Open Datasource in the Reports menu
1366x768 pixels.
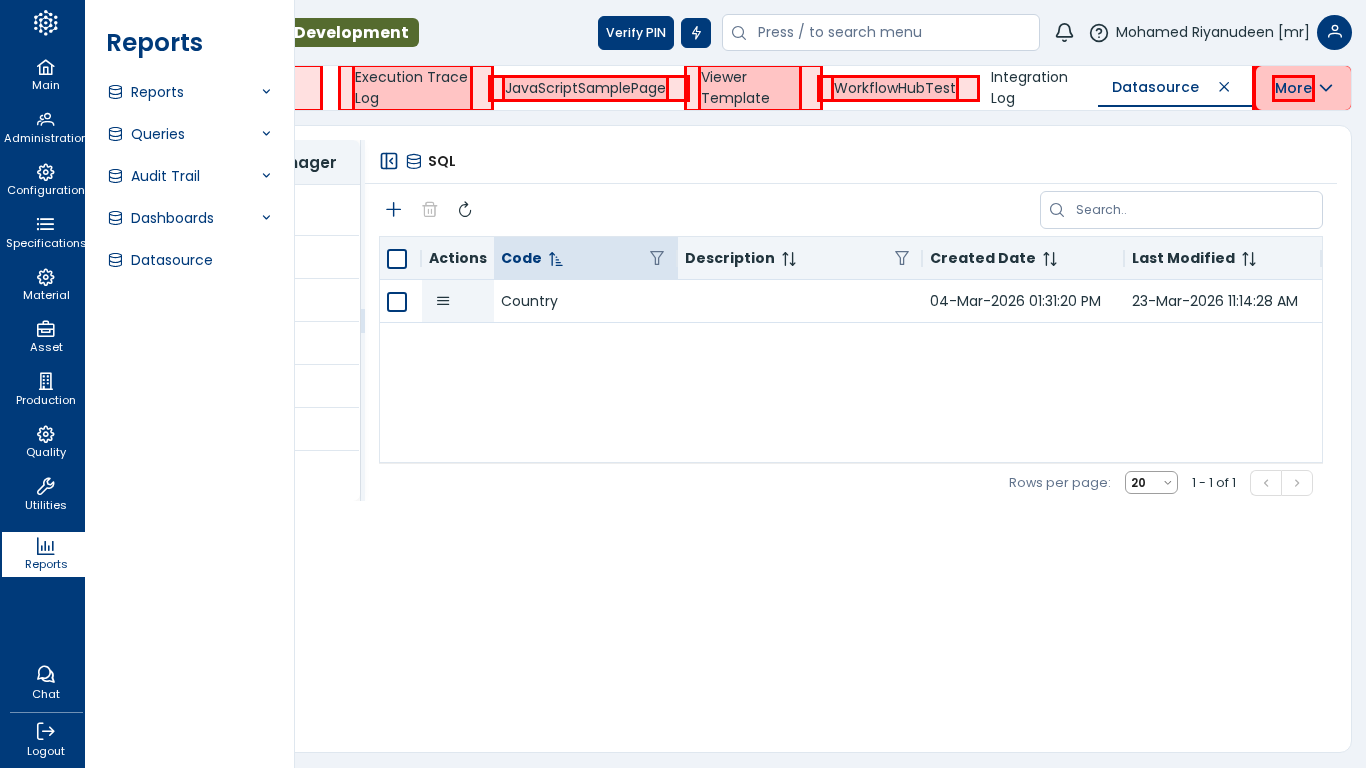[171, 260]
